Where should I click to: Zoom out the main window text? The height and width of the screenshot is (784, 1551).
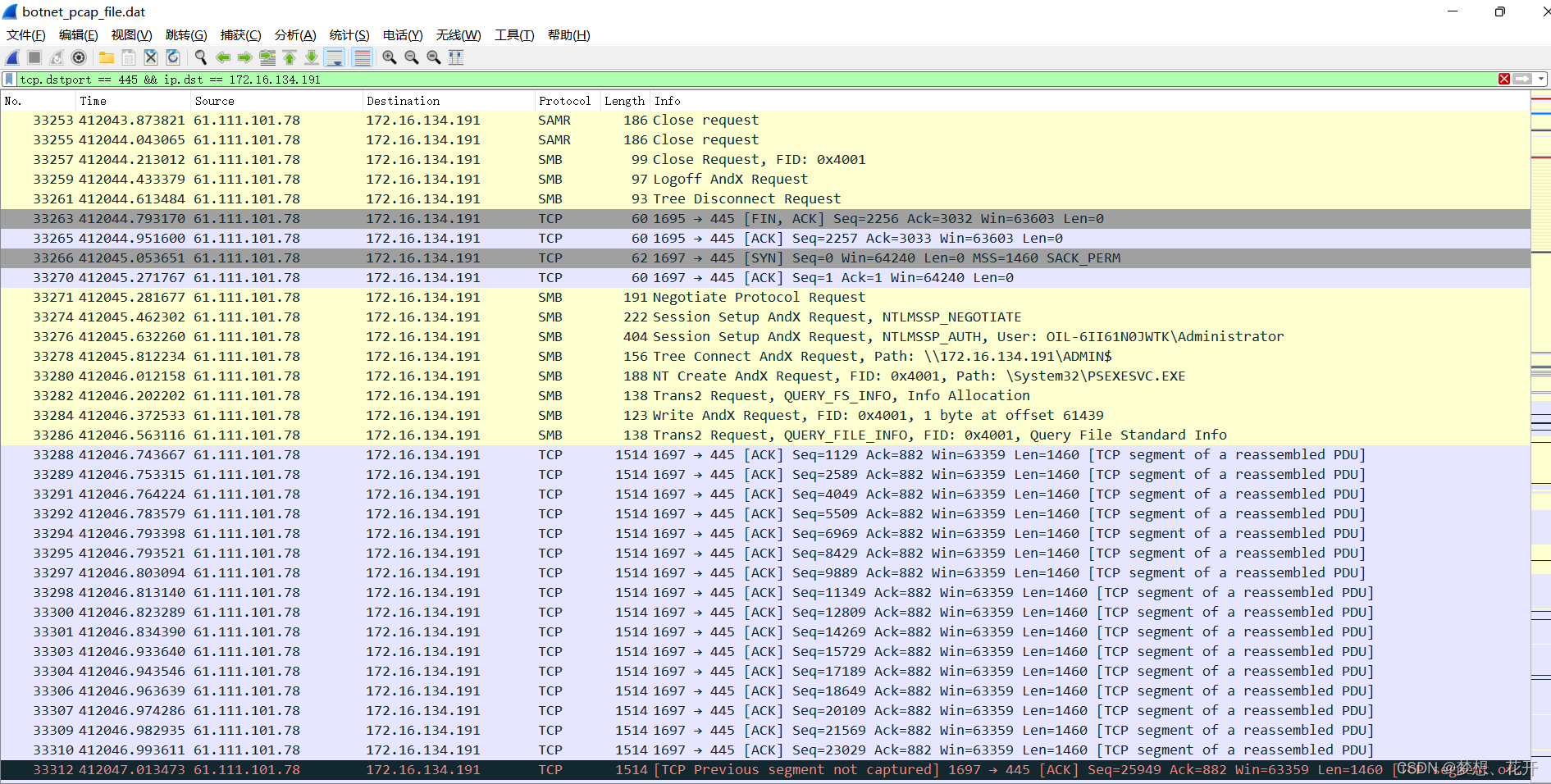pyautogui.click(x=412, y=57)
